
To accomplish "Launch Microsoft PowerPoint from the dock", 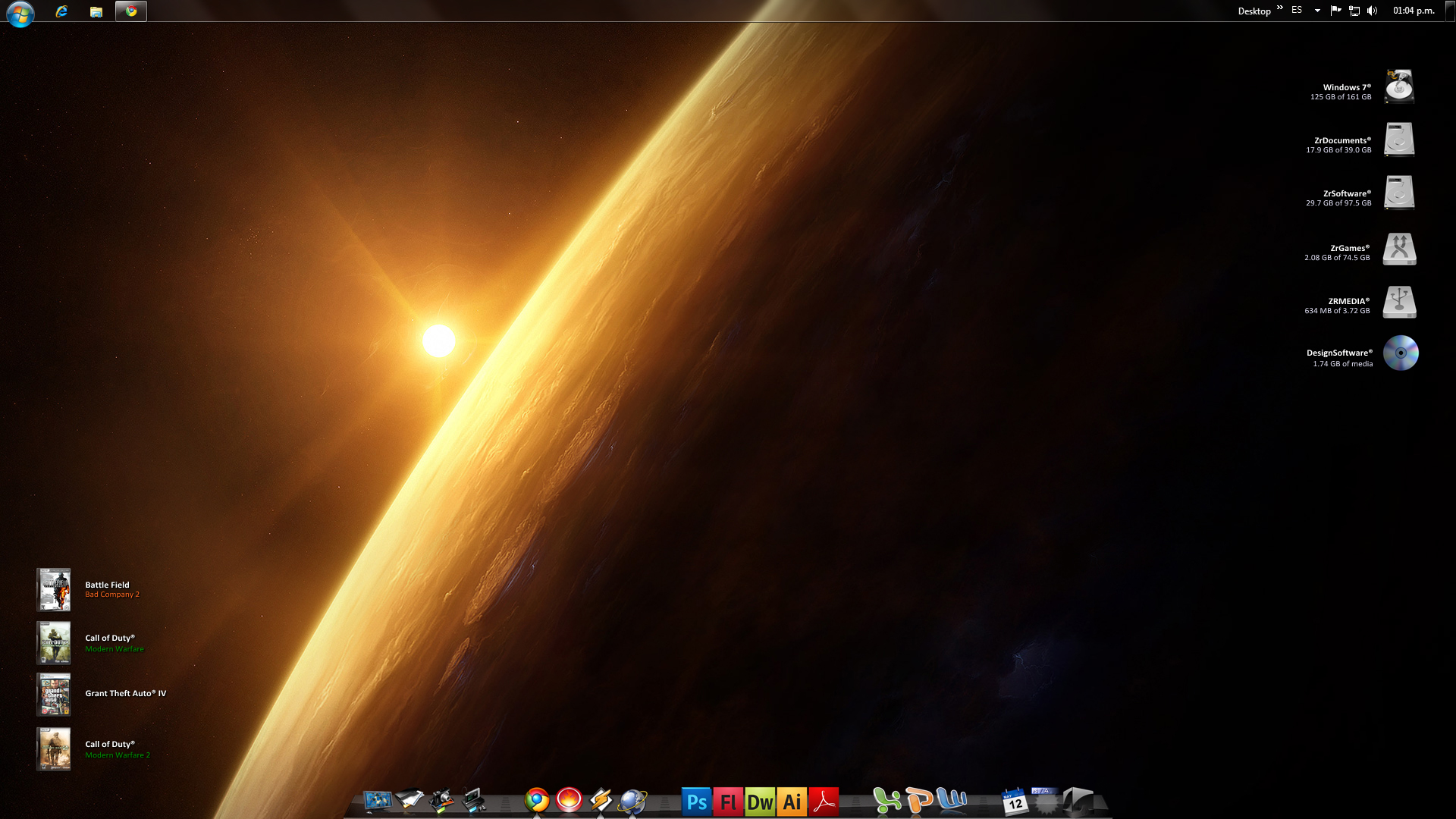I will click(x=919, y=801).
